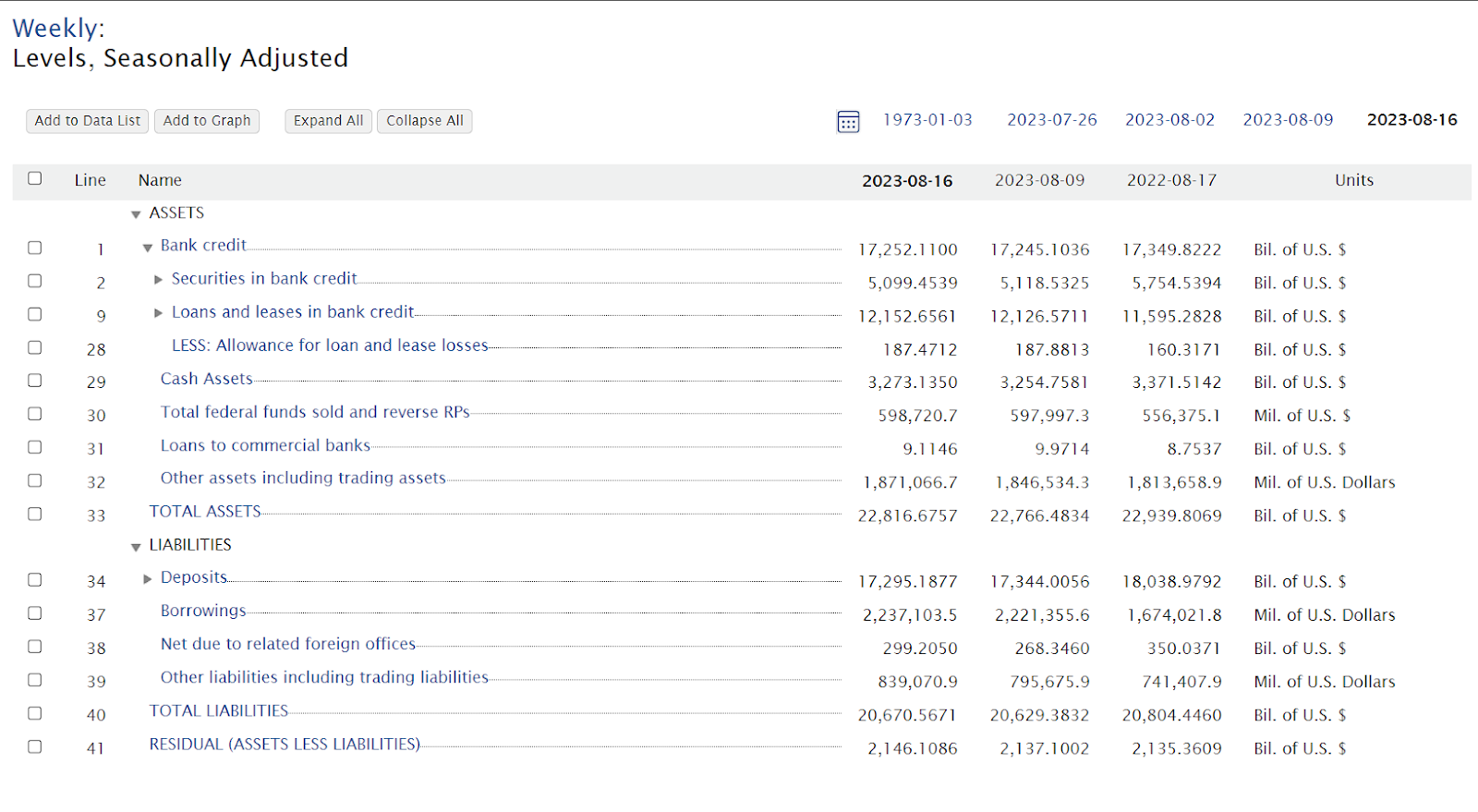This screenshot has width=1478, height=812.
Task: Select the 2023-08-02 date tab
Action: (1169, 120)
